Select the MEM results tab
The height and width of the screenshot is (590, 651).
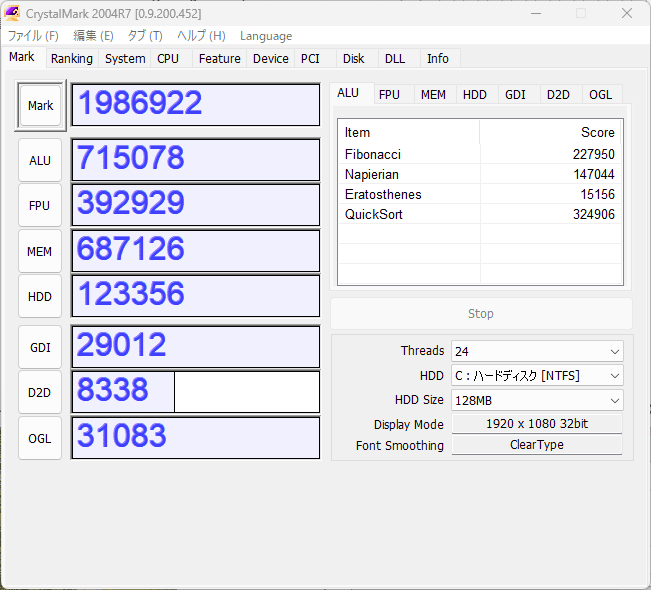pyautogui.click(x=433, y=95)
